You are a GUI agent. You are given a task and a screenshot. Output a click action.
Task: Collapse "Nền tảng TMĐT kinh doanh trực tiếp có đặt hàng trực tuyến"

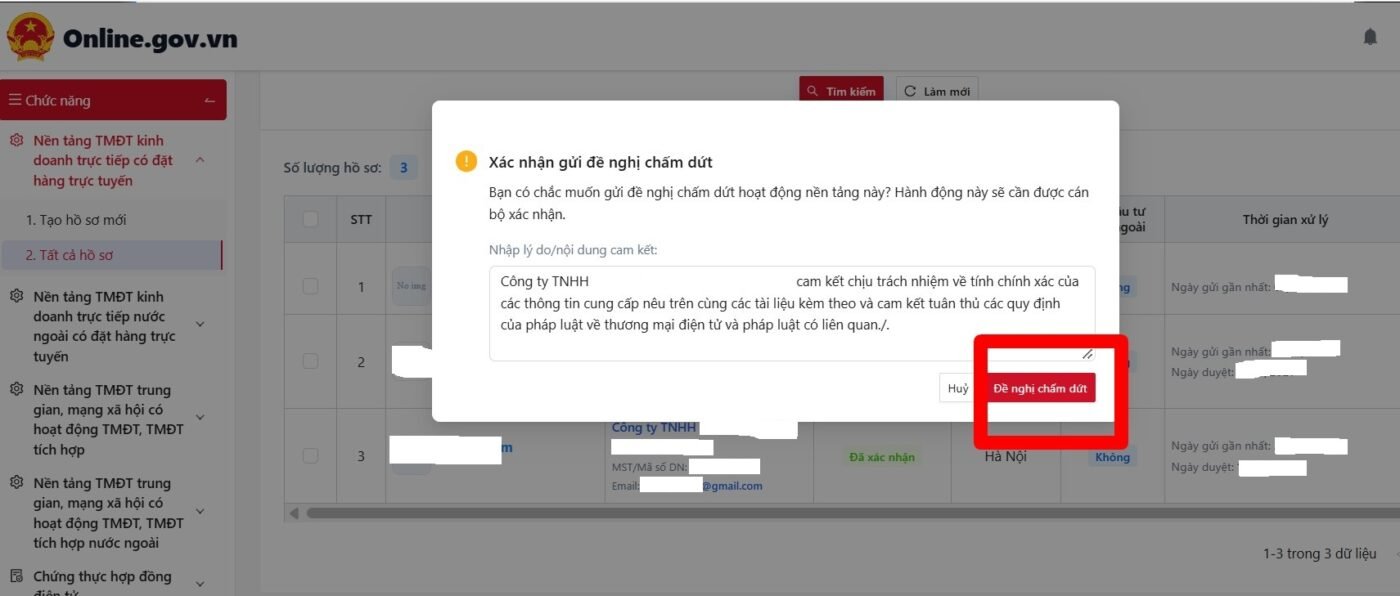(200, 160)
